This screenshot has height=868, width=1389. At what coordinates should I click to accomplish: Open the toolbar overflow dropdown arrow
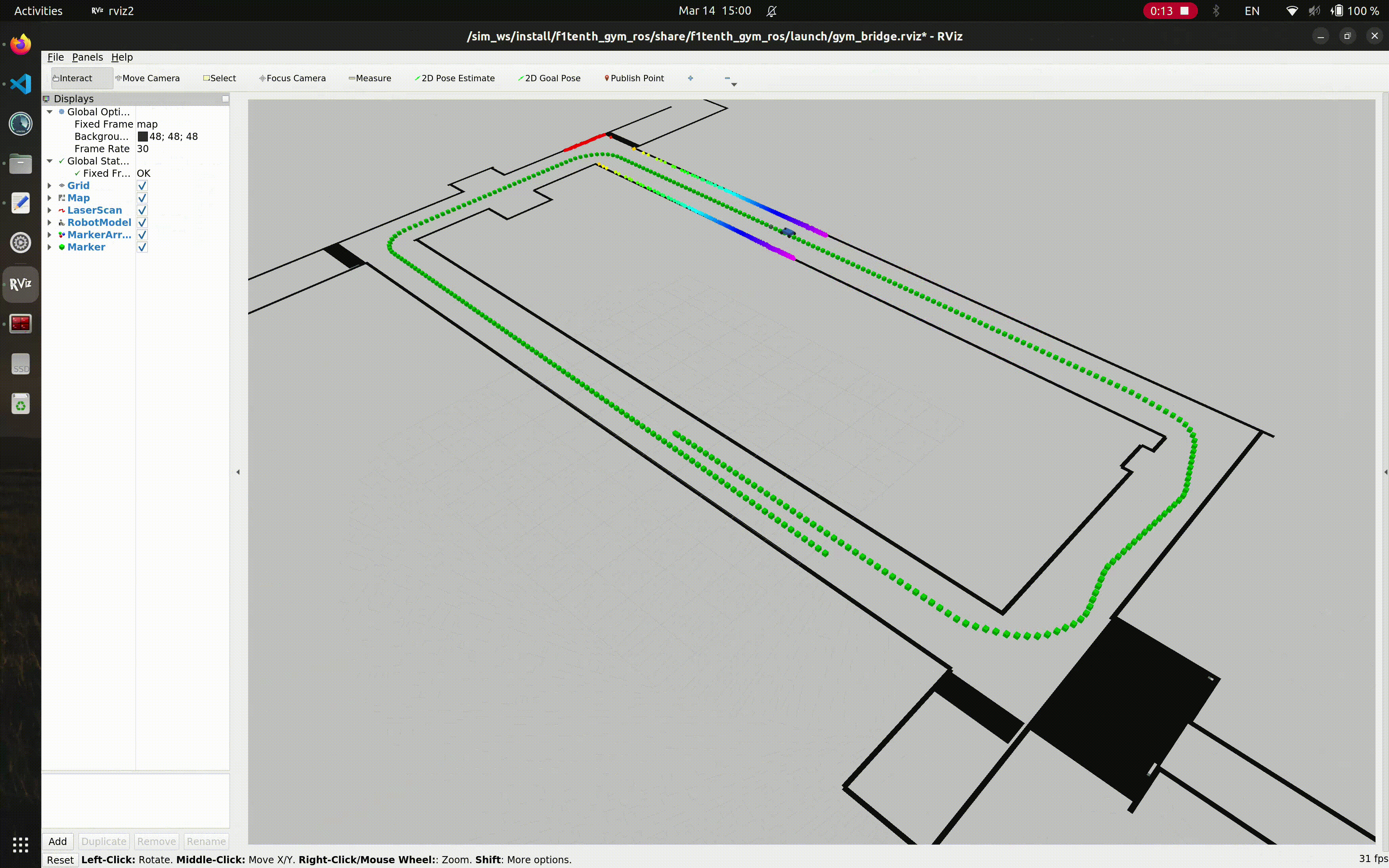click(734, 85)
